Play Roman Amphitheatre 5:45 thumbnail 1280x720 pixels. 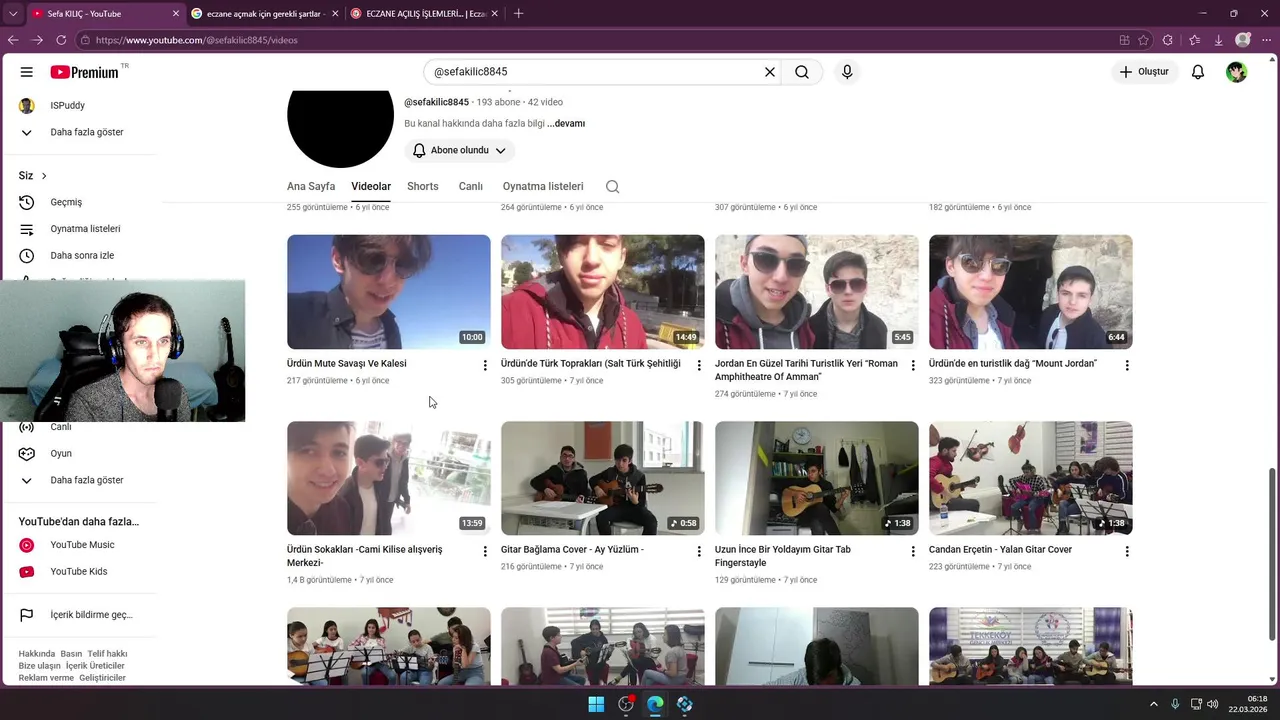pos(817,292)
